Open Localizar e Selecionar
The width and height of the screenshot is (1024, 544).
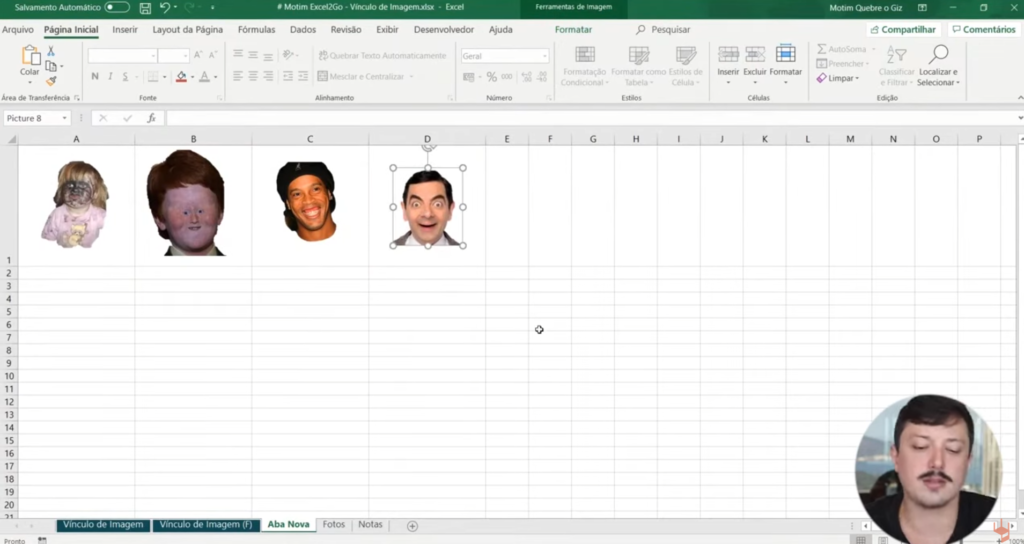click(x=938, y=65)
